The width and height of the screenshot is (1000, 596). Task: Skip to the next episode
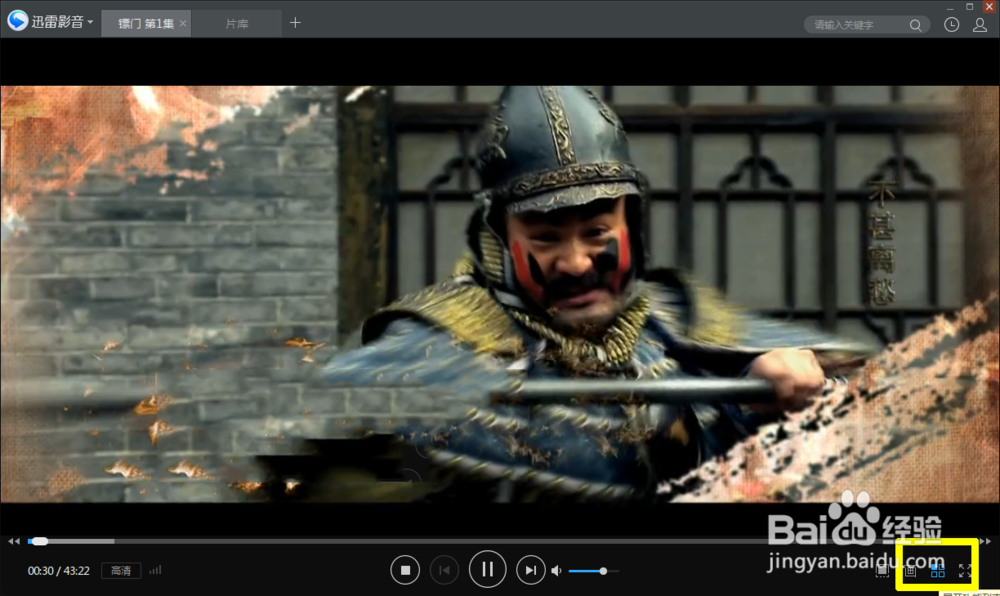pos(531,570)
